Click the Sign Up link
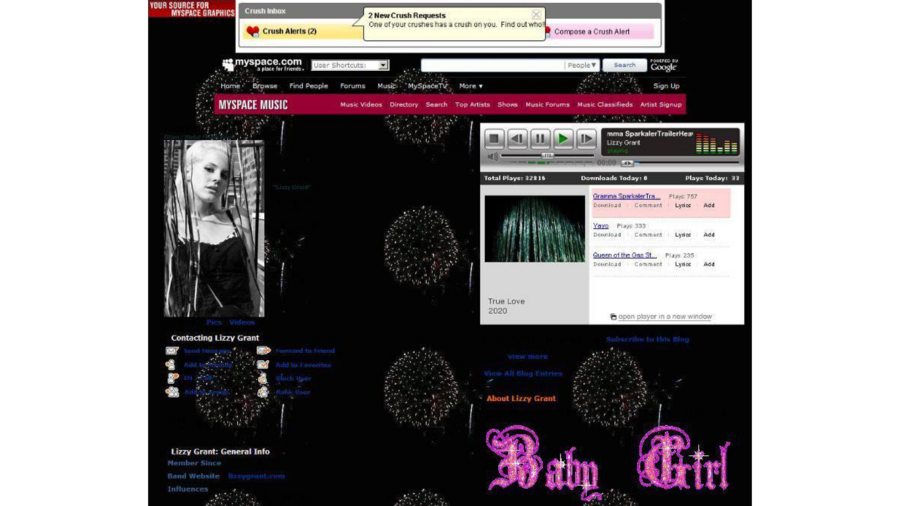The height and width of the screenshot is (506, 900). (x=666, y=86)
